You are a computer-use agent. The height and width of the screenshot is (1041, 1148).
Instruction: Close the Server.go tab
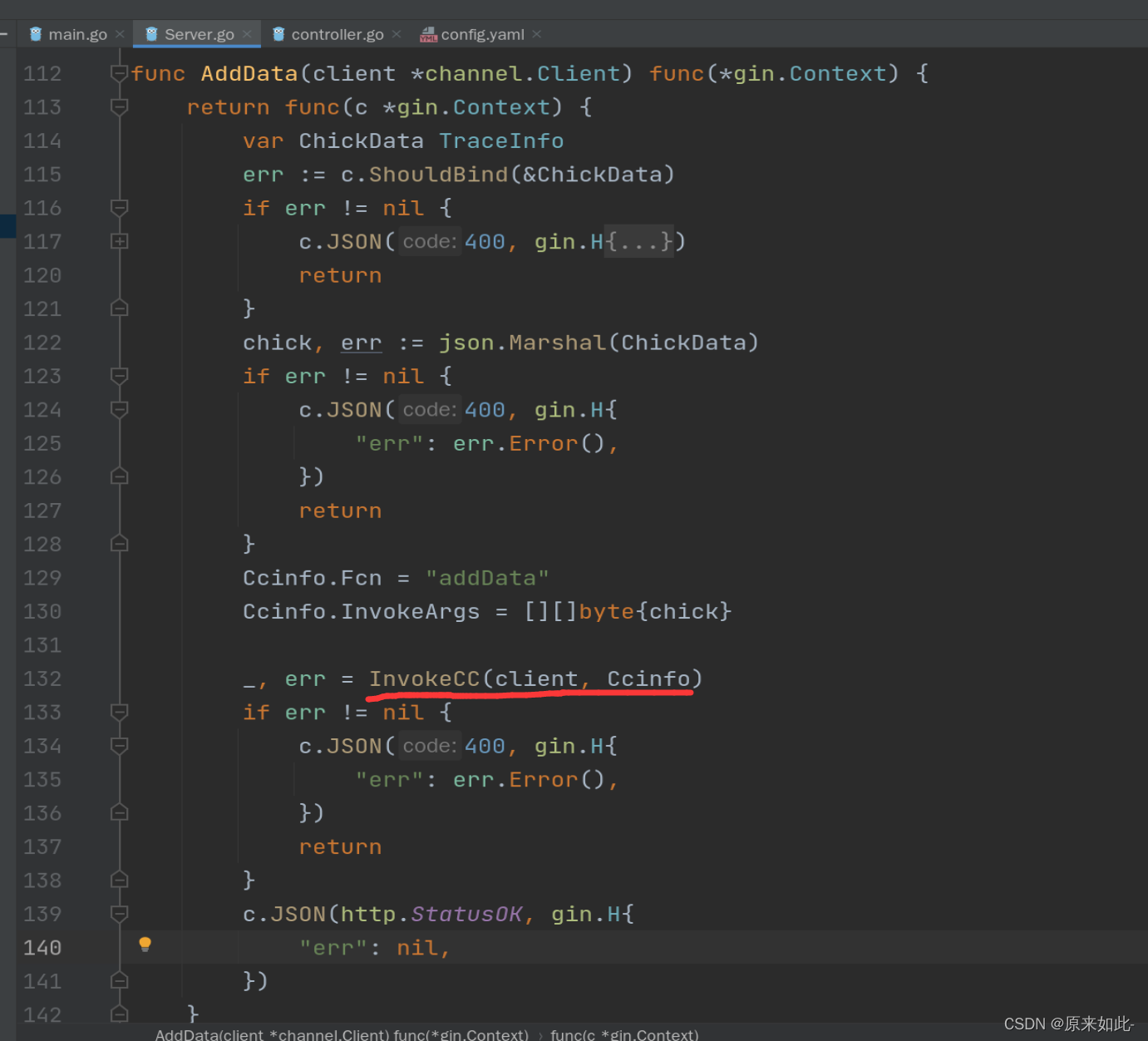248,34
